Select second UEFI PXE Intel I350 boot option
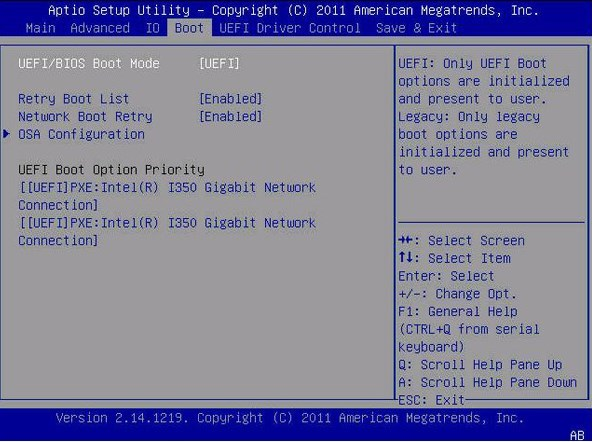 (x=167, y=232)
